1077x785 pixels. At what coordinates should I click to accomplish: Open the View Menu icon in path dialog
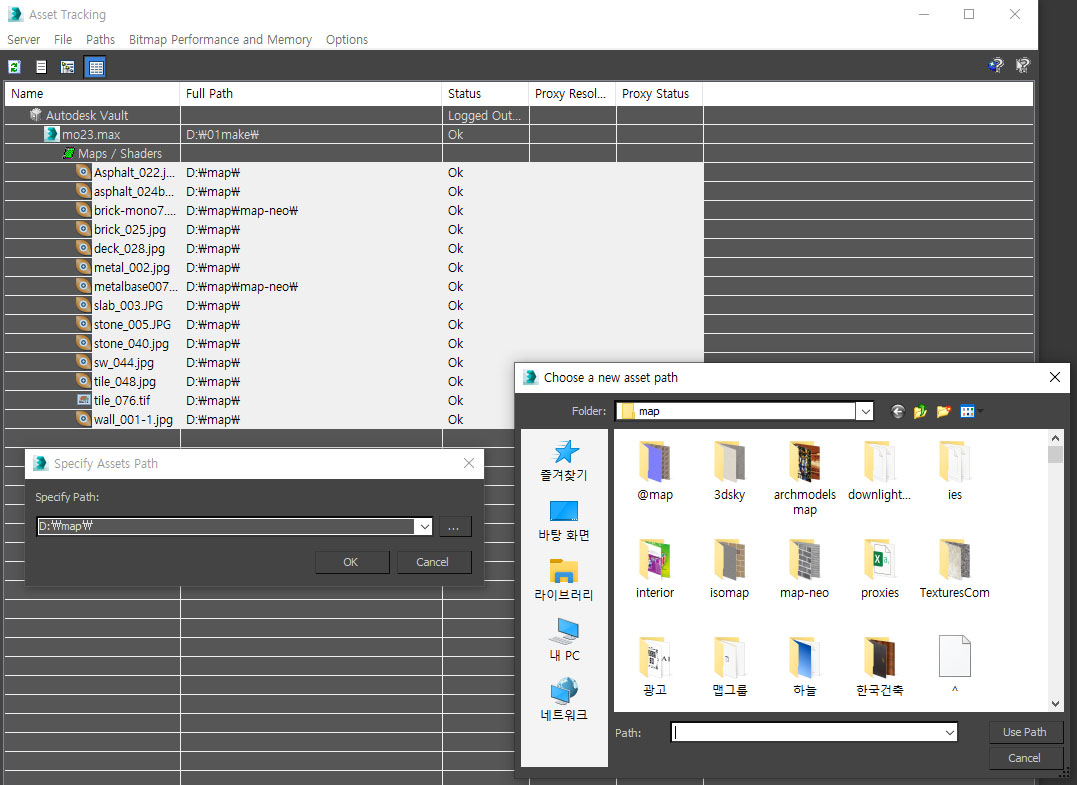(969, 411)
